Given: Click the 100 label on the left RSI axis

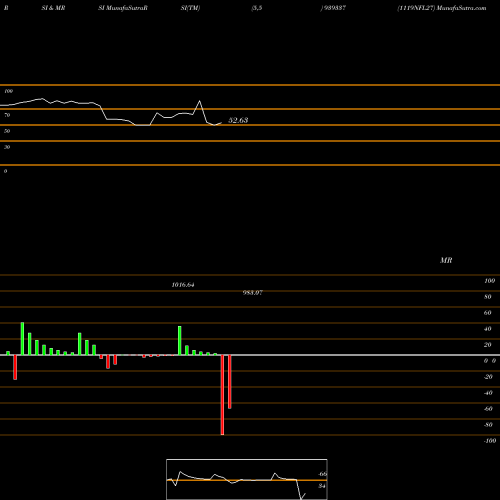Looking at the screenshot, I should 8,91.
